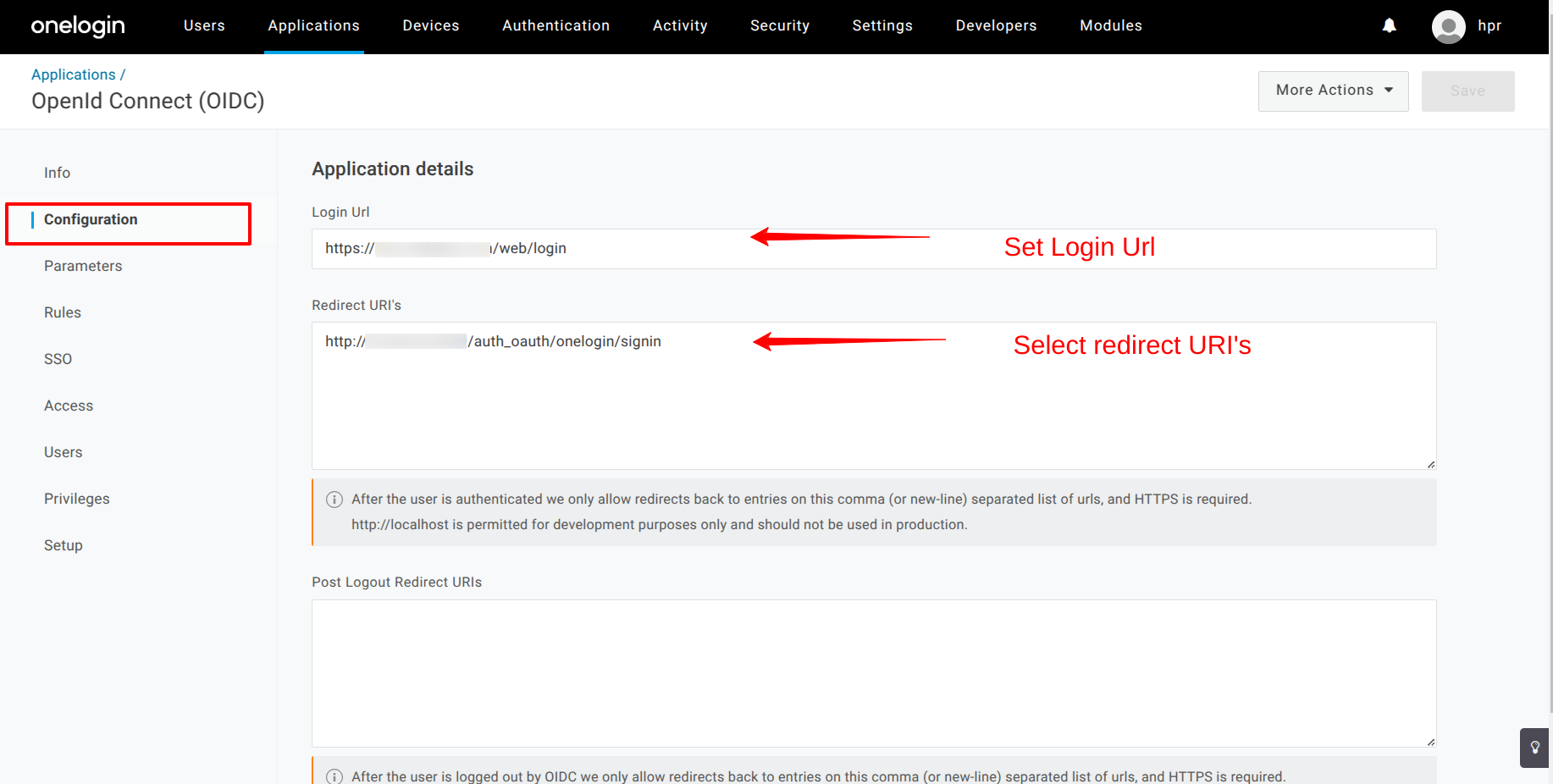Select the Access sidebar tab
1553x784 pixels.
[69, 406]
